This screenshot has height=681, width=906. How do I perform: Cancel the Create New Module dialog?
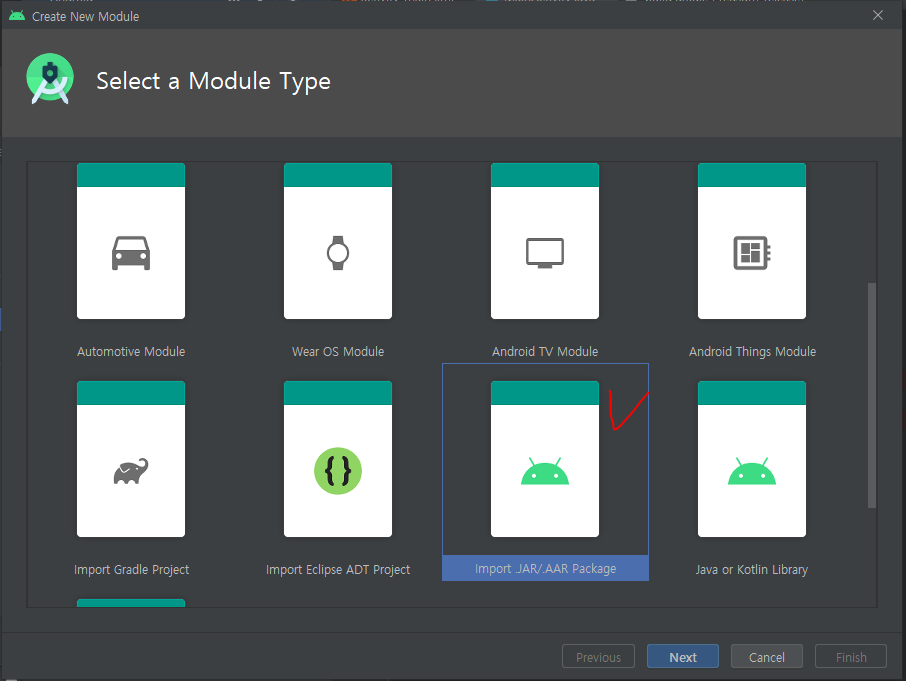767,657
